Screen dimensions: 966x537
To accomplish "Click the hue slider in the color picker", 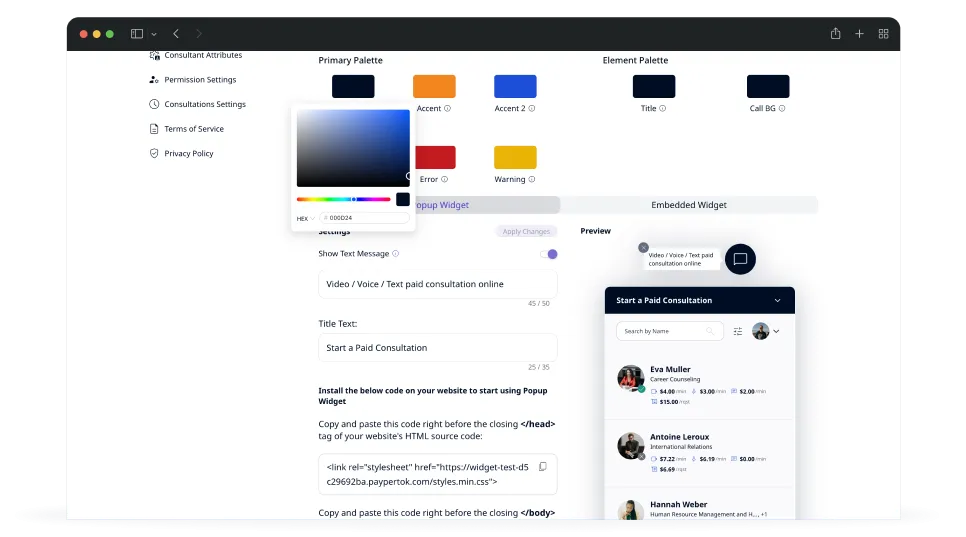I will (343, 200).
